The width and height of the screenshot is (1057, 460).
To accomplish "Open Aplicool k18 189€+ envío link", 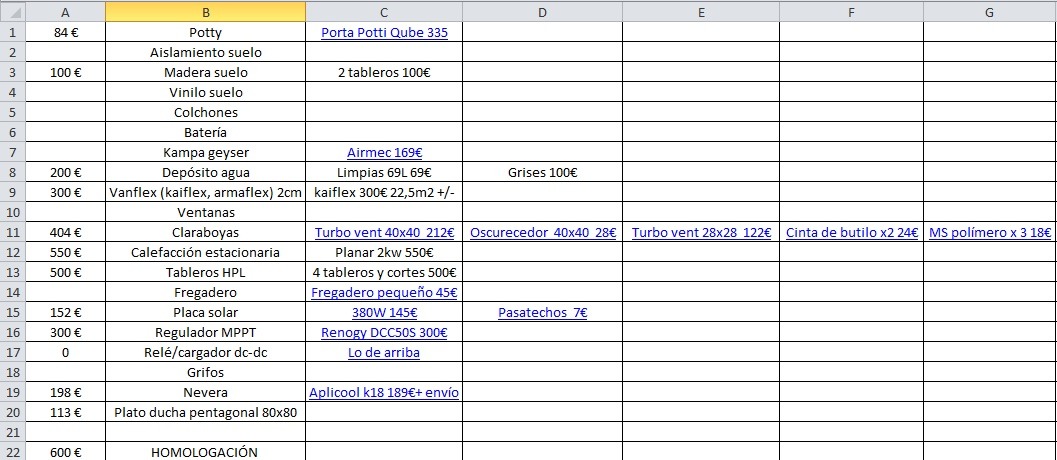I will point(384,393).
